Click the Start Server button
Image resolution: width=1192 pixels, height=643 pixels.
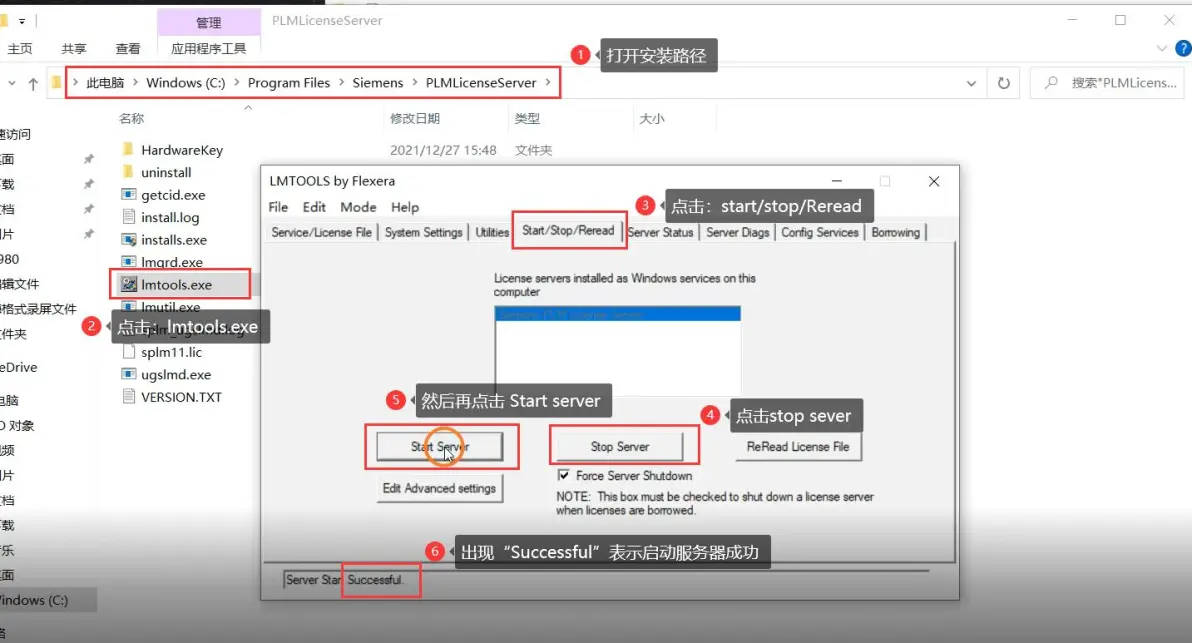(439, 446)
